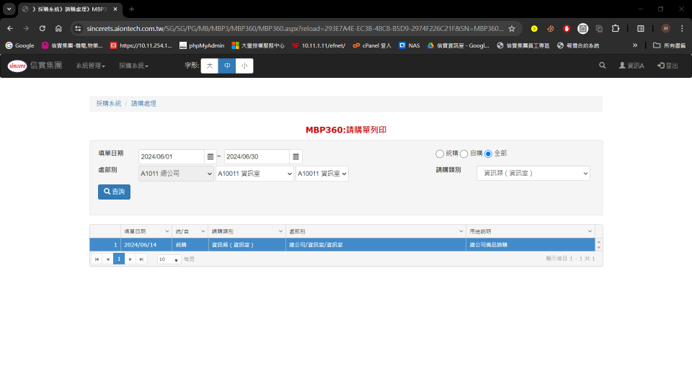Set font size to 大
692x371 pixels.
point(210,66)
